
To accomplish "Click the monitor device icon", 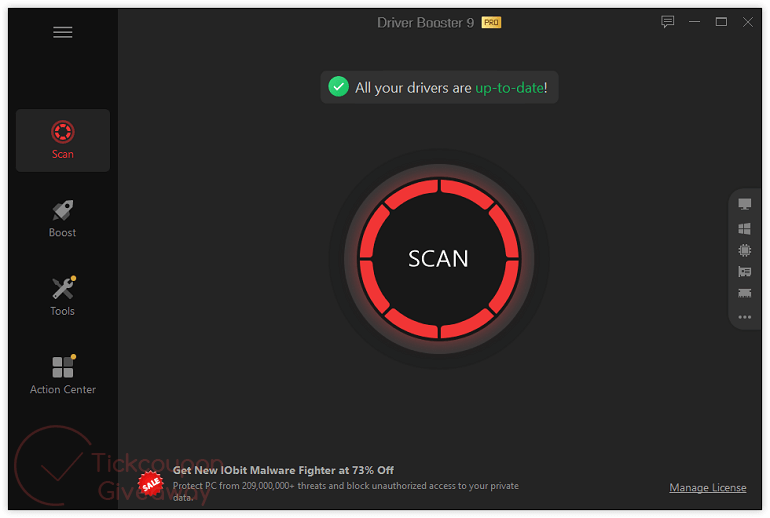I will [x=744, y=204].
